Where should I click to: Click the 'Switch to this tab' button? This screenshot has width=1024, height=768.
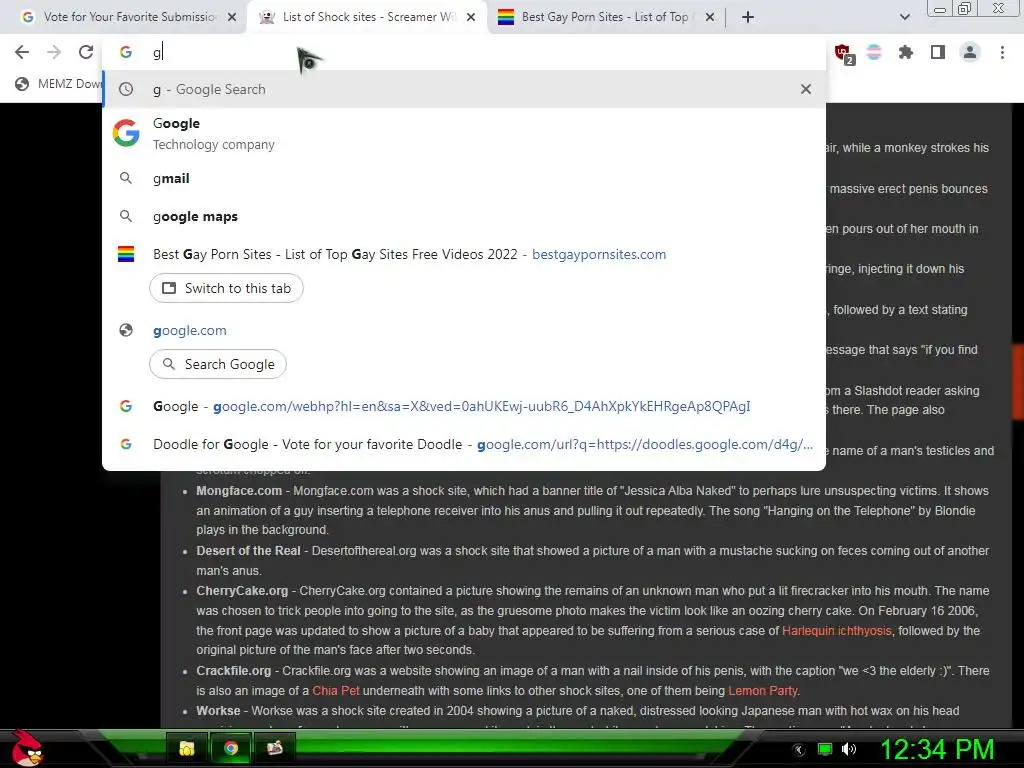[x=226, y=288]
